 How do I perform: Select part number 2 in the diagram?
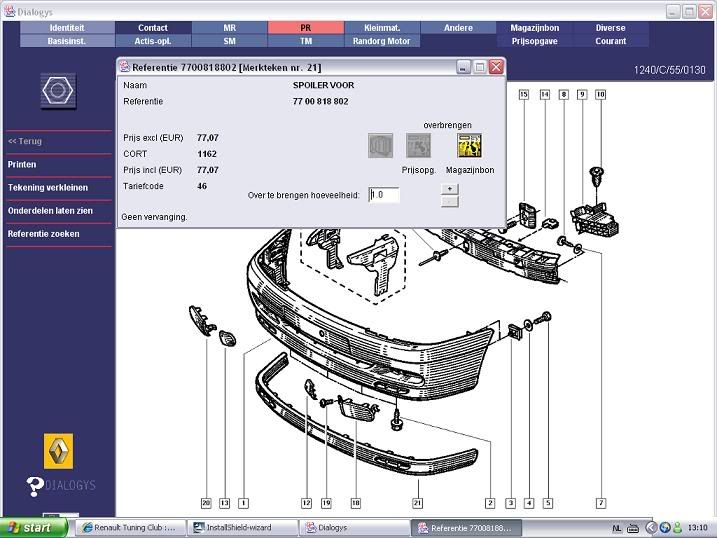[x=490, y=503]
